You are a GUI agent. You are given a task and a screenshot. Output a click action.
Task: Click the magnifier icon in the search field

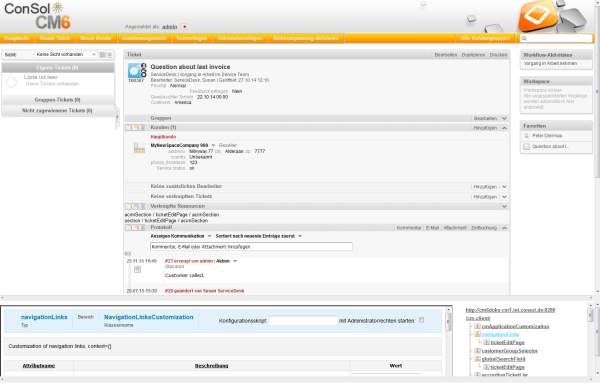[524, 39]
